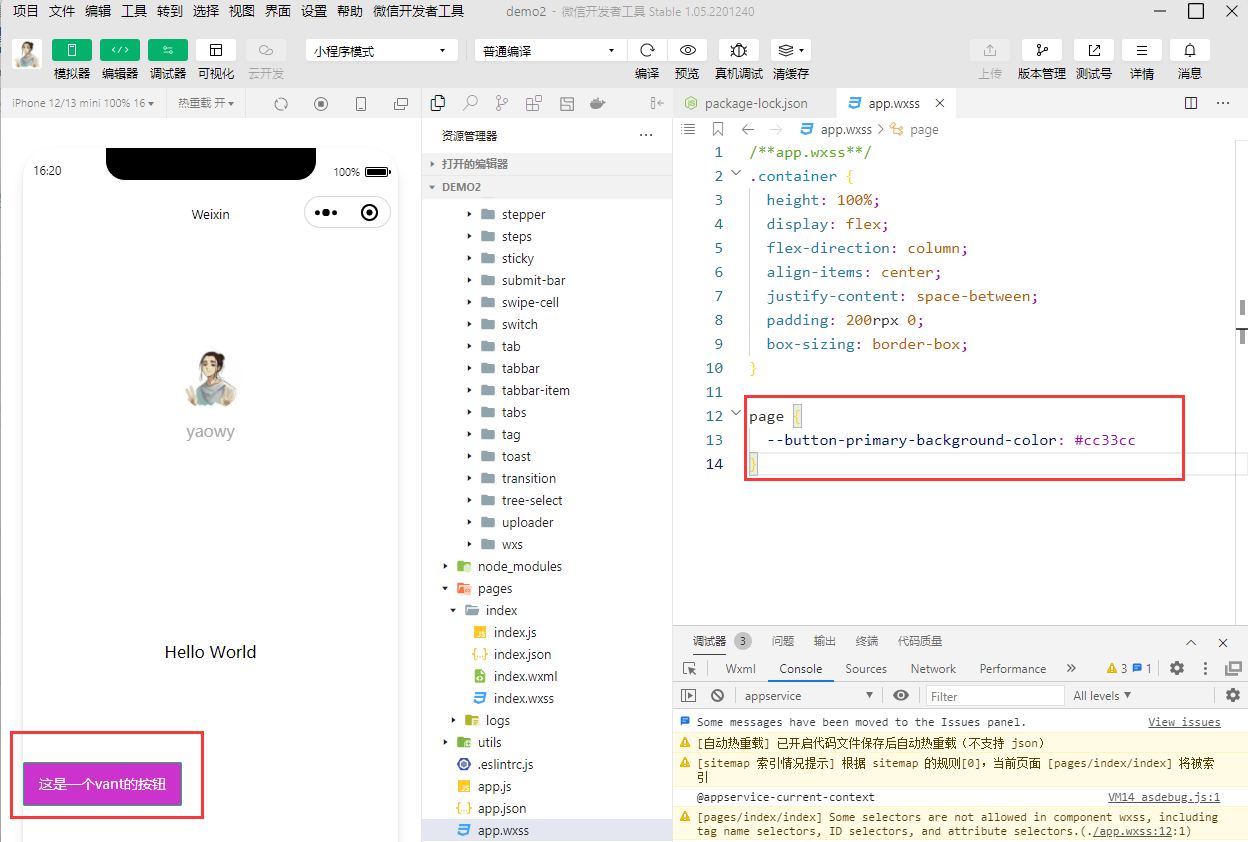Switch to the Wxml devtools tab
1248x842 pixels.
click(740, 669)
